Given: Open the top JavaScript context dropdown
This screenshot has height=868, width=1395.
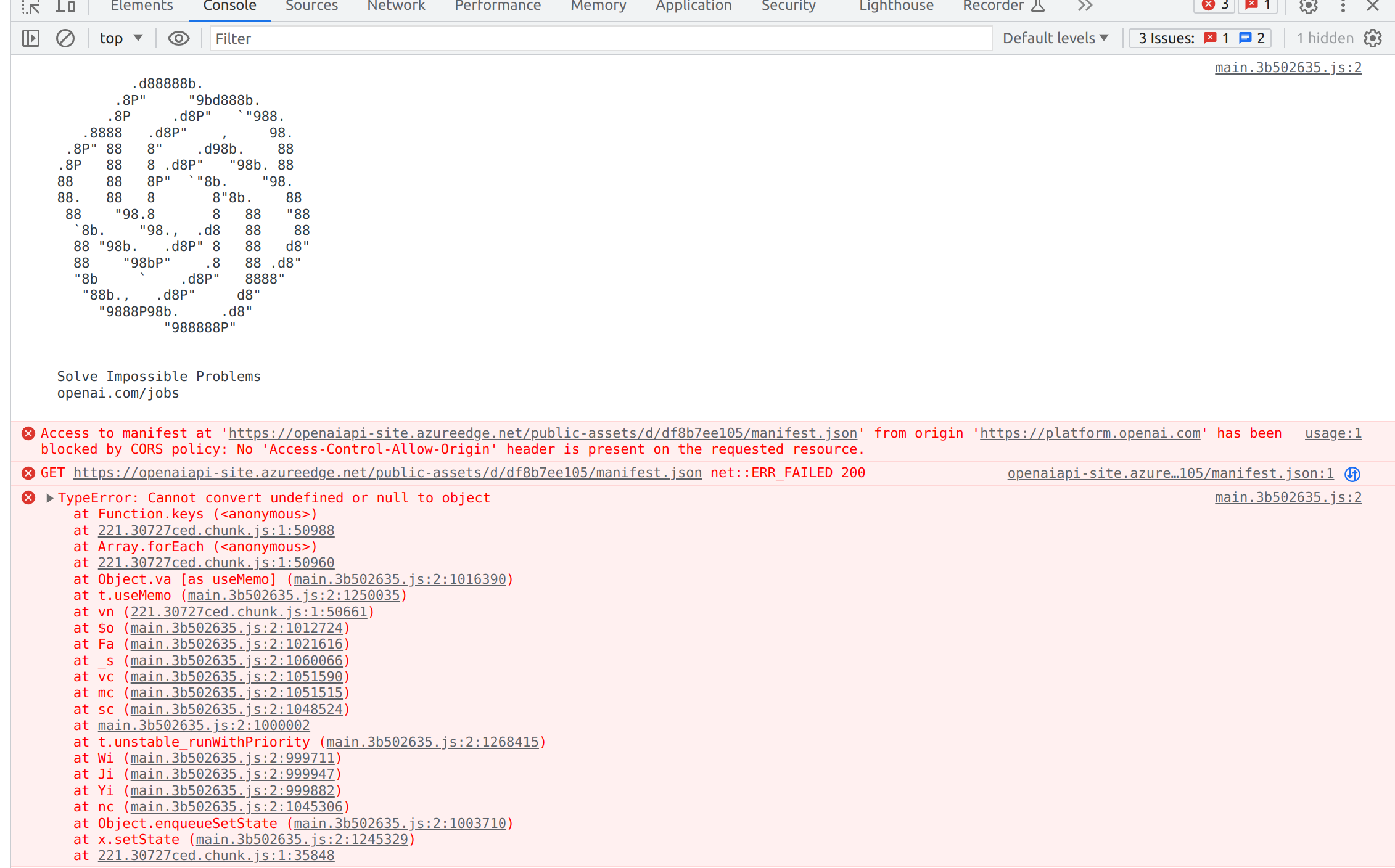Looking at the screenshot, I should [121, 38].
